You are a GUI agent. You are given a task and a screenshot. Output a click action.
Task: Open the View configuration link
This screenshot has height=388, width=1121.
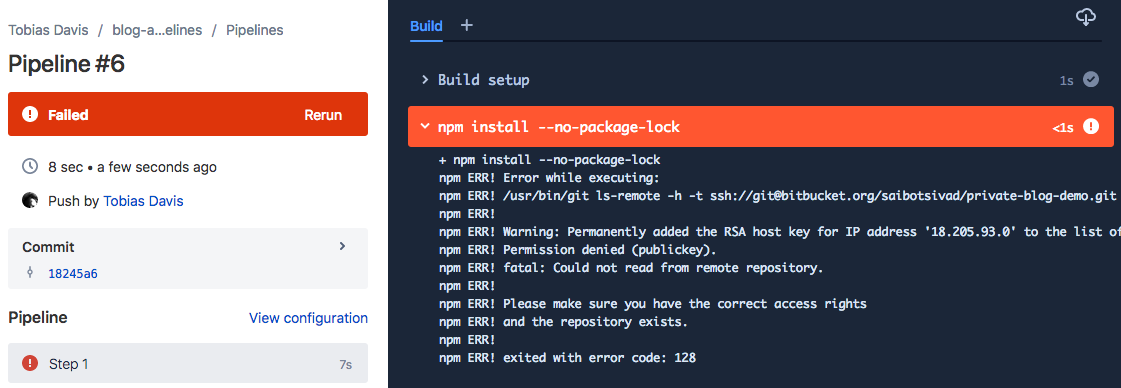tap(308, 318)
